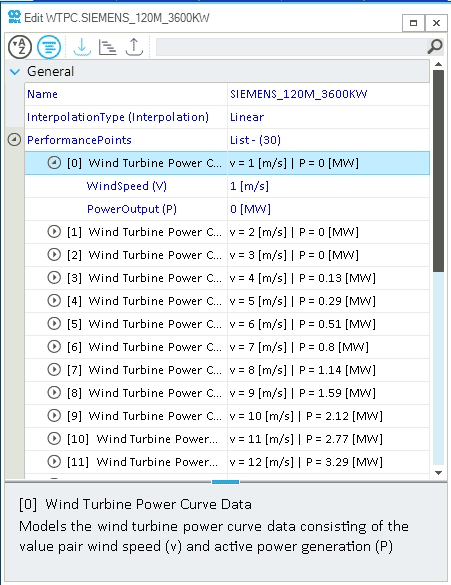Select row v = 4 [m/s] | P = 0.13 [MW]
Screen dimensions: 451x585
[x=227, y=278]
